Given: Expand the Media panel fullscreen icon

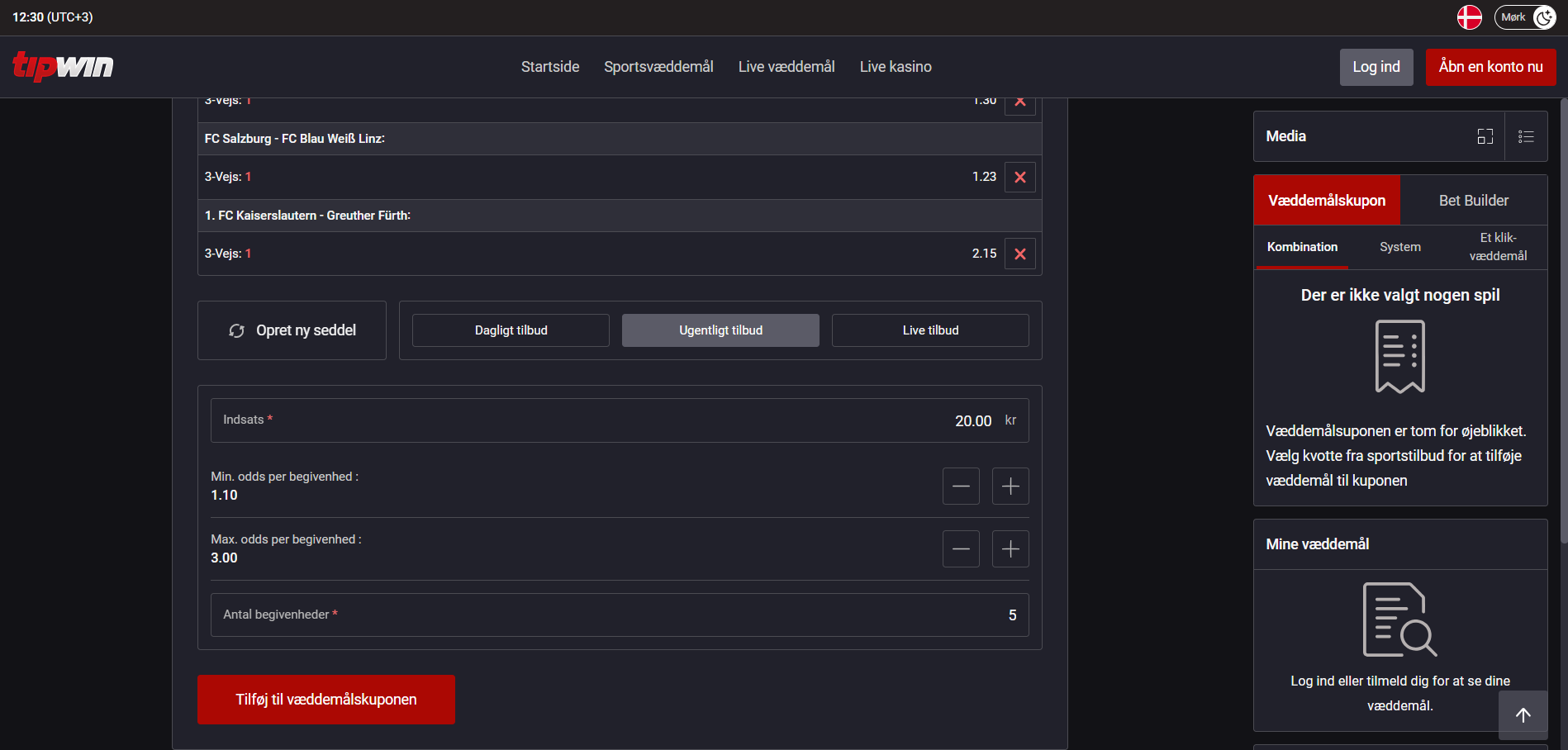Looking at the screenshot, I should coord(1485,136).
